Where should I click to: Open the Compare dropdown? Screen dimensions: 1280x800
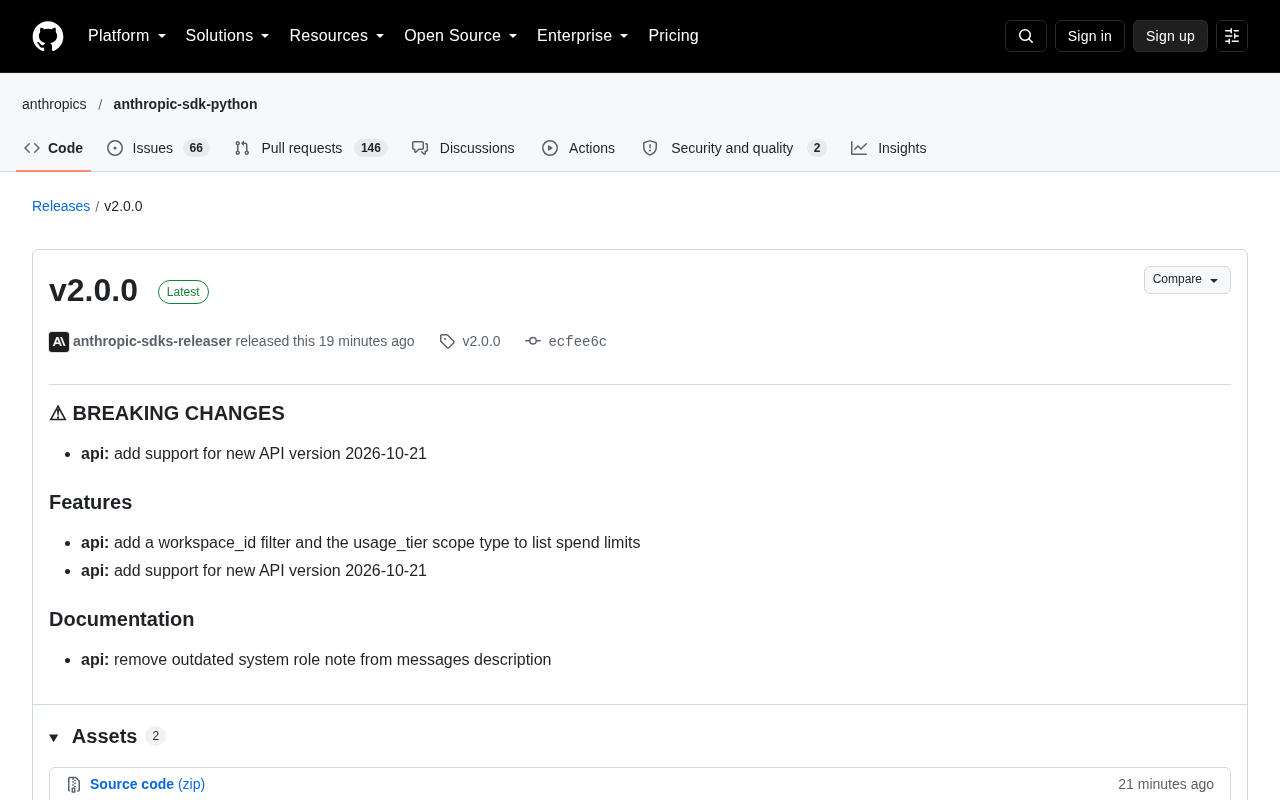click(1187, 280)
